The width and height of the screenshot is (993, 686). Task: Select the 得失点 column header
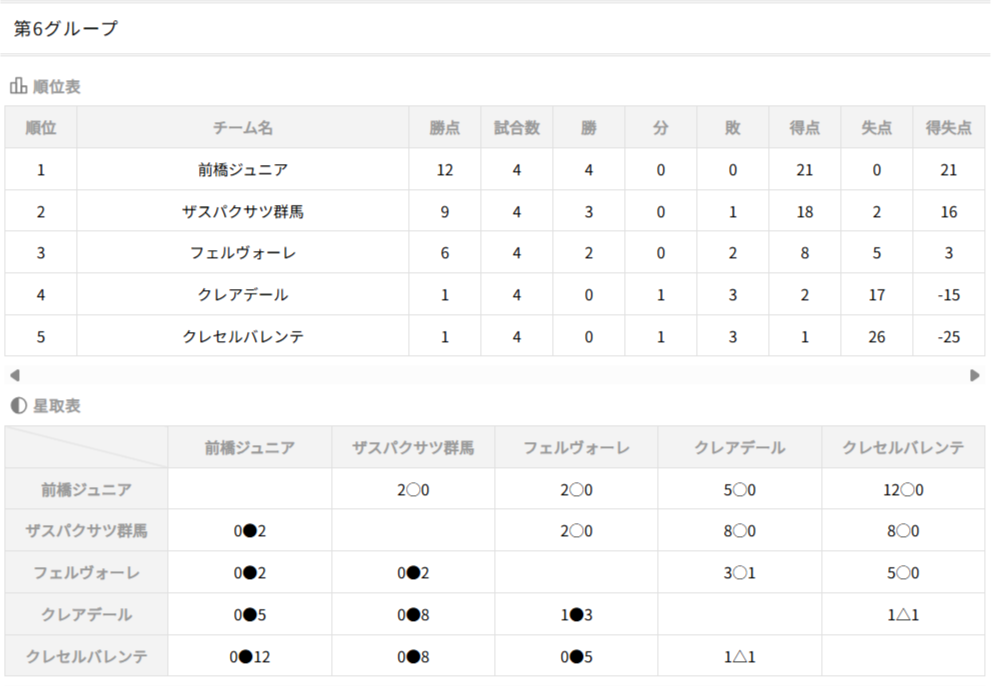(948, 128)
